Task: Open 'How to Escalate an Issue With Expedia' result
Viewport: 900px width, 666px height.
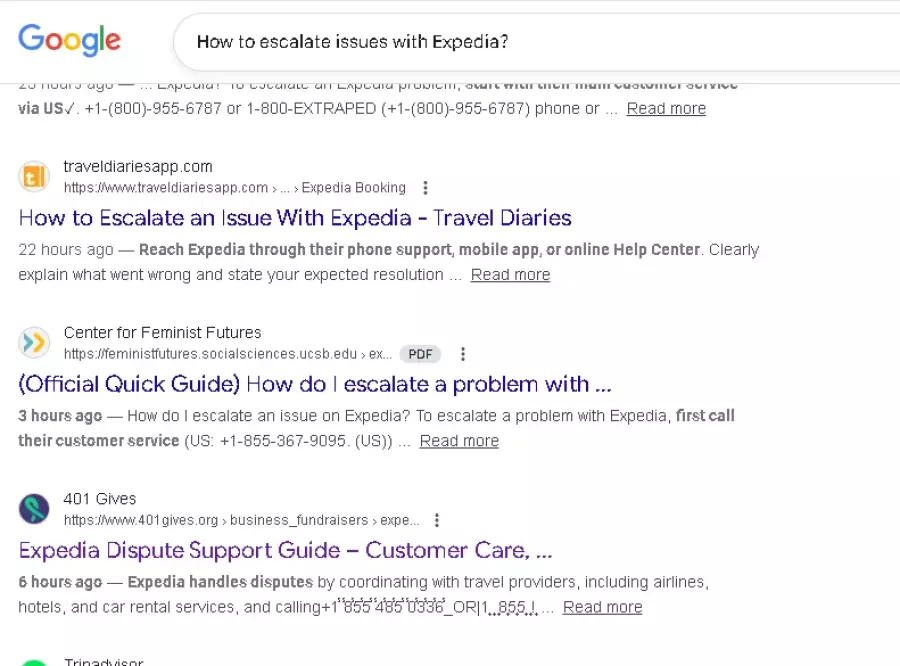Action: pos(295,218)
